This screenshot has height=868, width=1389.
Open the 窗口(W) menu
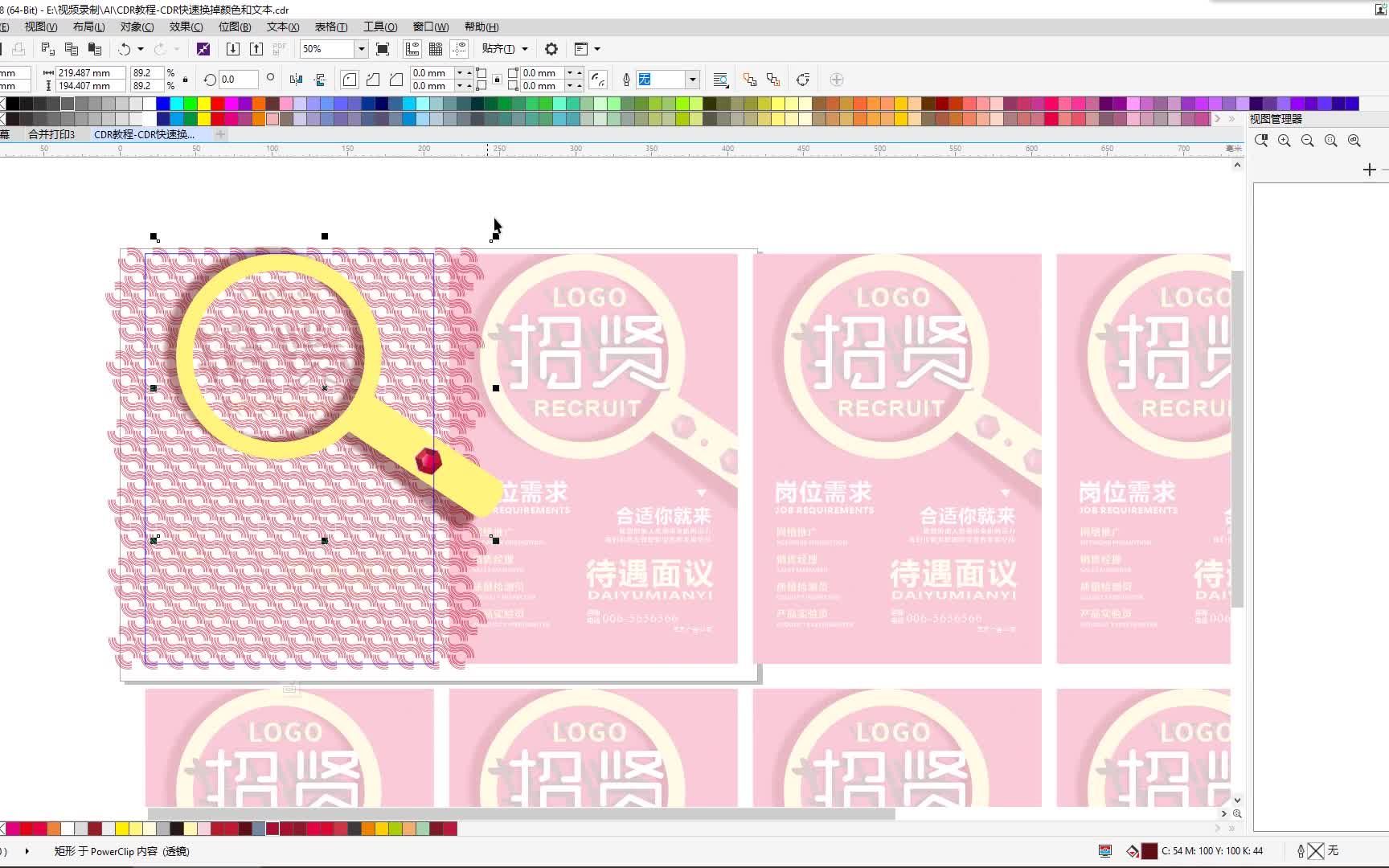click(x=431, y=27)
